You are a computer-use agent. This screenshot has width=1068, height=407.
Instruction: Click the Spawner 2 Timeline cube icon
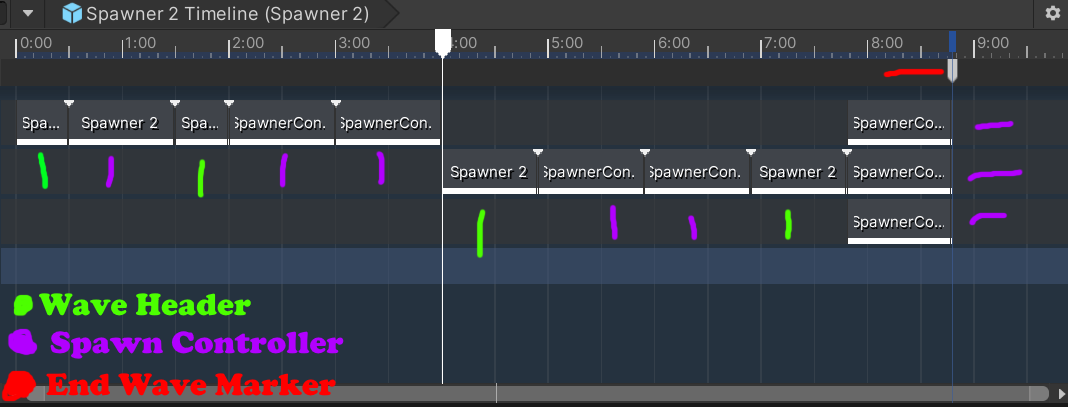pyautogui.click(x=72, y=13)
